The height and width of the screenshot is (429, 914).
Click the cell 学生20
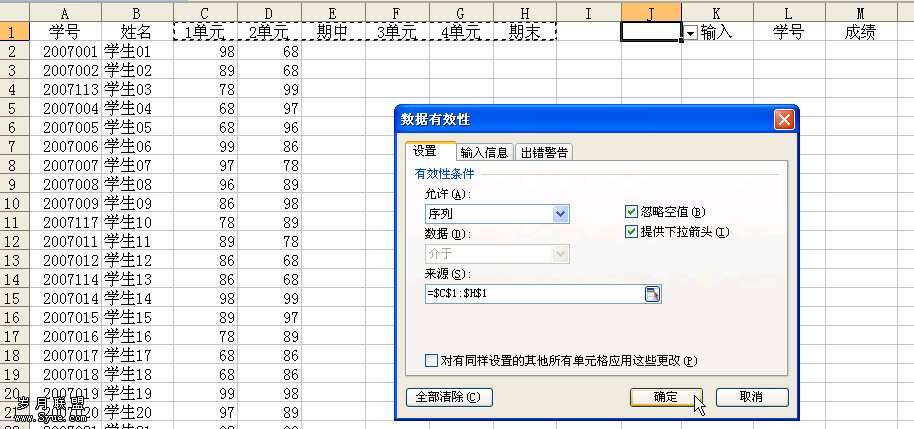click(x=137, y=412)
